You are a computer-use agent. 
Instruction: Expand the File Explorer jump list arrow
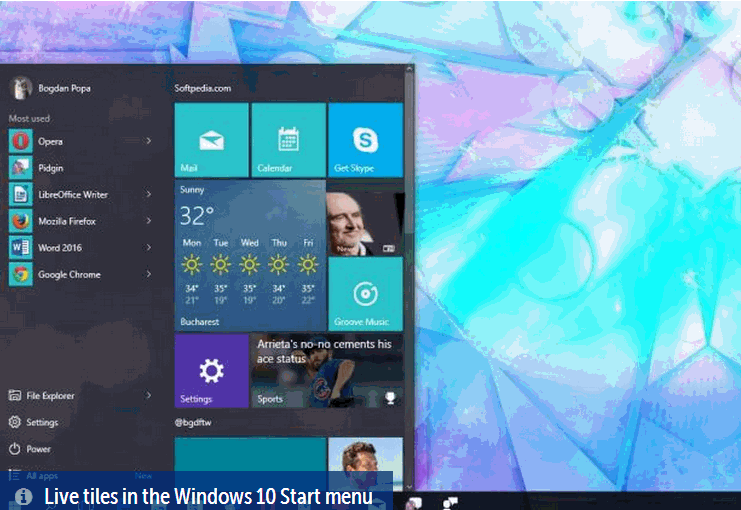tap(148, 395)
